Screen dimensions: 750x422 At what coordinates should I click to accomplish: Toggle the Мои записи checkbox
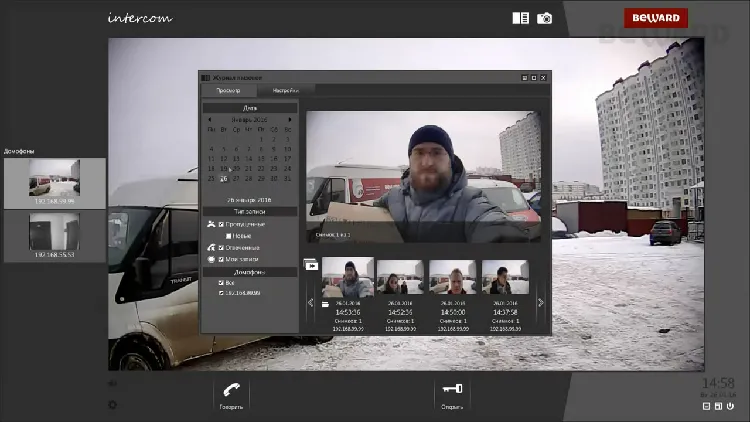click(x=221, y=259)
